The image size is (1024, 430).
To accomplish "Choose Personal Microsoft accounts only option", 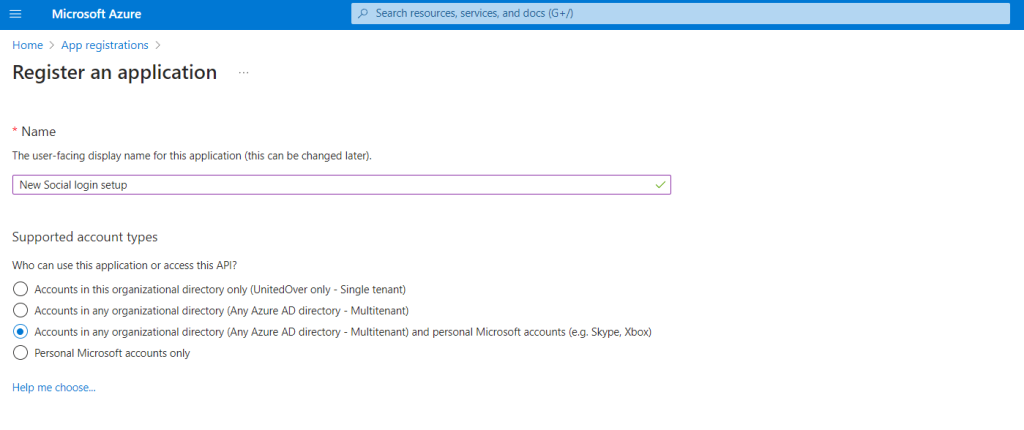I will (20, 353).
